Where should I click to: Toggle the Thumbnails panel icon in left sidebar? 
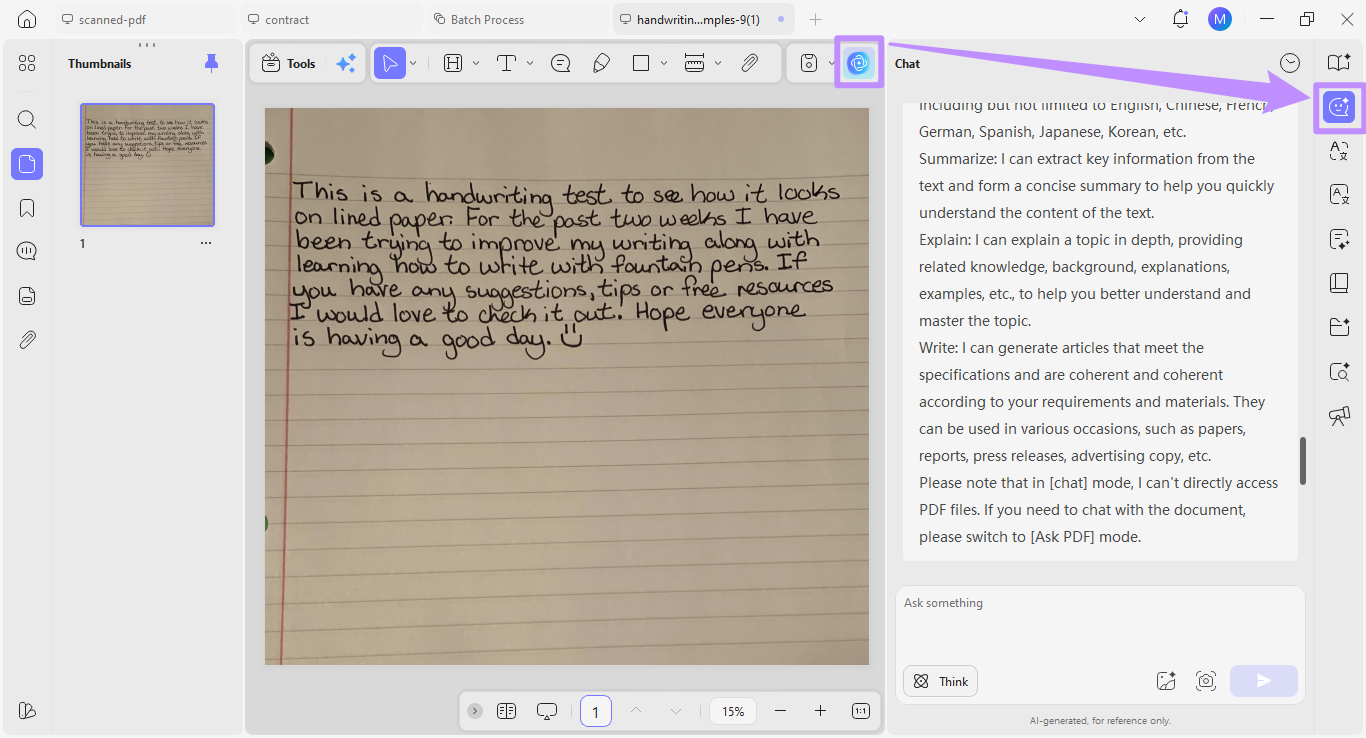point(27,164)
